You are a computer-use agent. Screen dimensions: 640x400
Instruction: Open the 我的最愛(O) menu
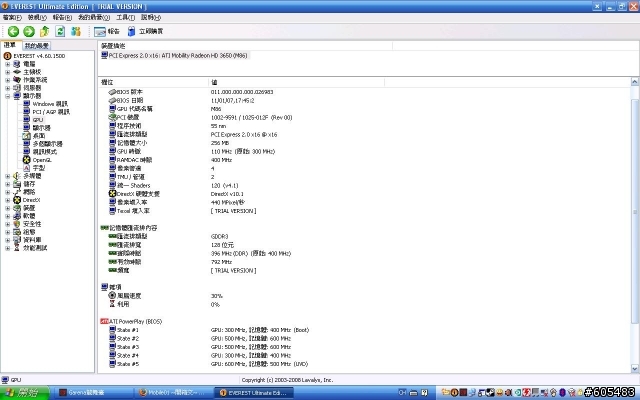[94, 18]
